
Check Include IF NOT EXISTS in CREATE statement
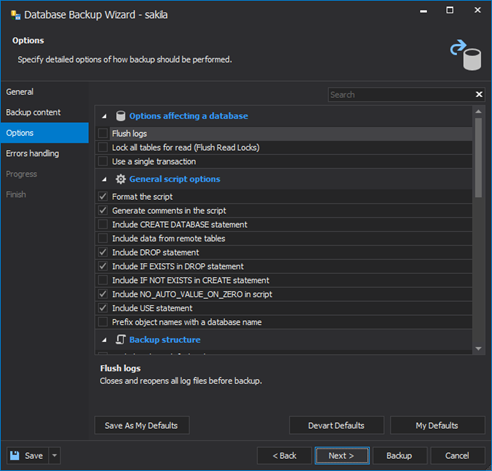[103, 280]
